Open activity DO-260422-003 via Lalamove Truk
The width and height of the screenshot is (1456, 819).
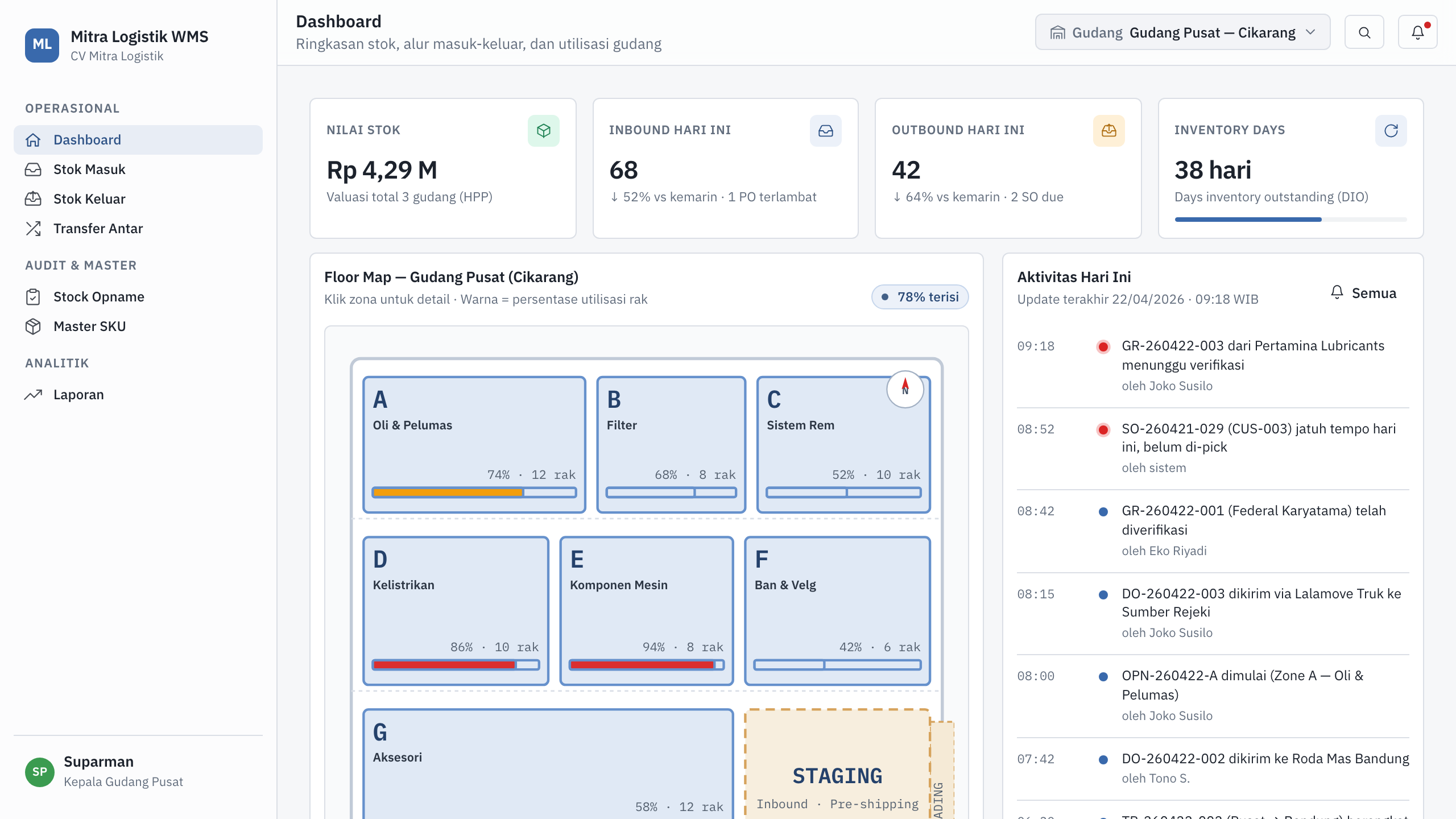pos(1213,613)
